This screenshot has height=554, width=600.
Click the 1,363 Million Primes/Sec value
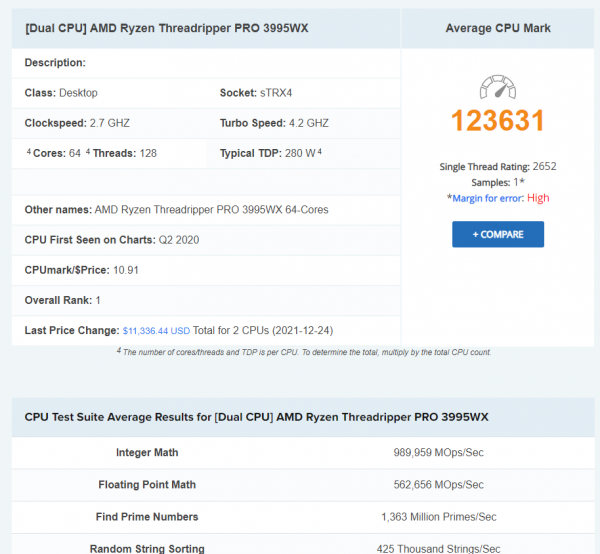tap(439, 517)
